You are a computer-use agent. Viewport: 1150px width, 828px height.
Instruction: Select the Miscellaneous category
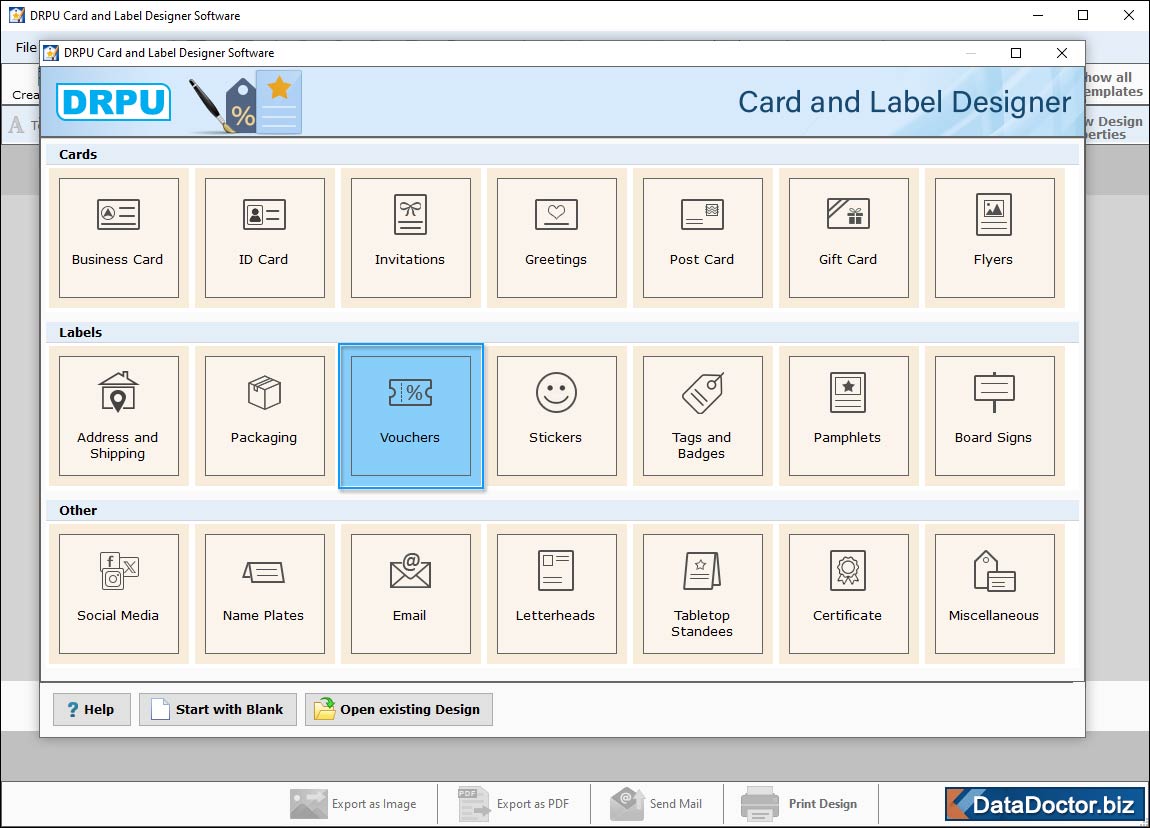[995, 594]
